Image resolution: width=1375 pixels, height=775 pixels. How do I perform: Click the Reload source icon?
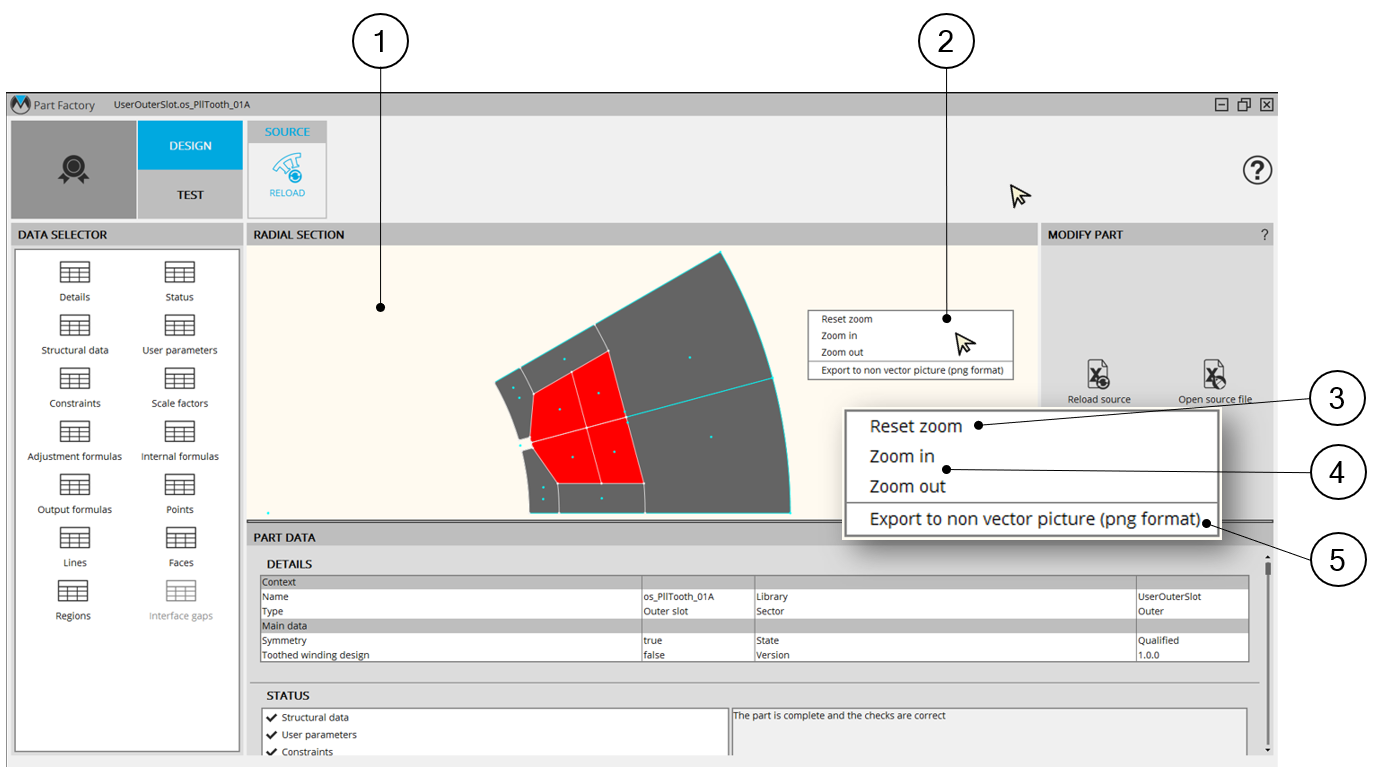click(x=1099, y=375)
